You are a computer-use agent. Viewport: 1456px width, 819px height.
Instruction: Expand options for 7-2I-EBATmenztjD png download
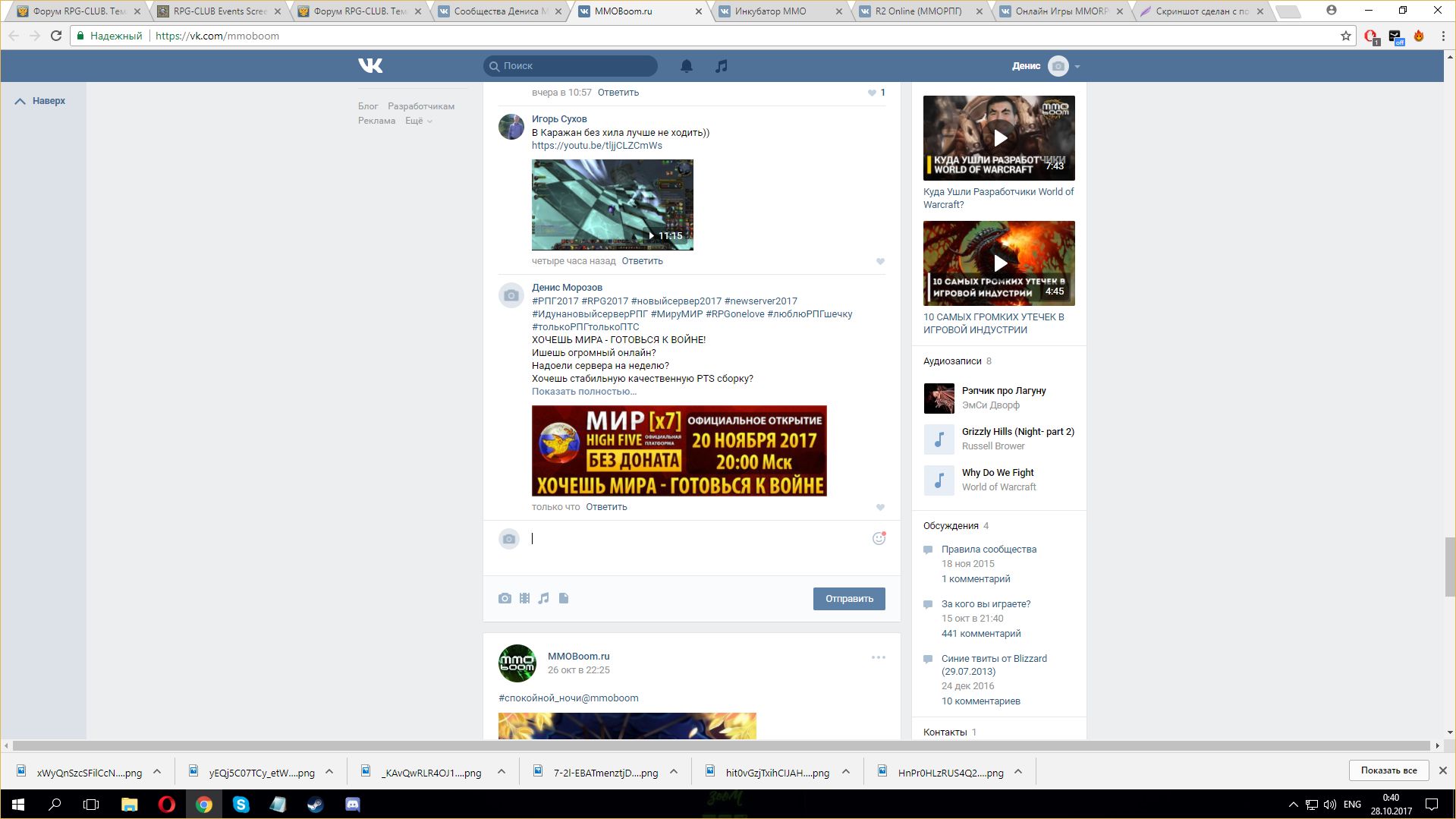[674, 771]
